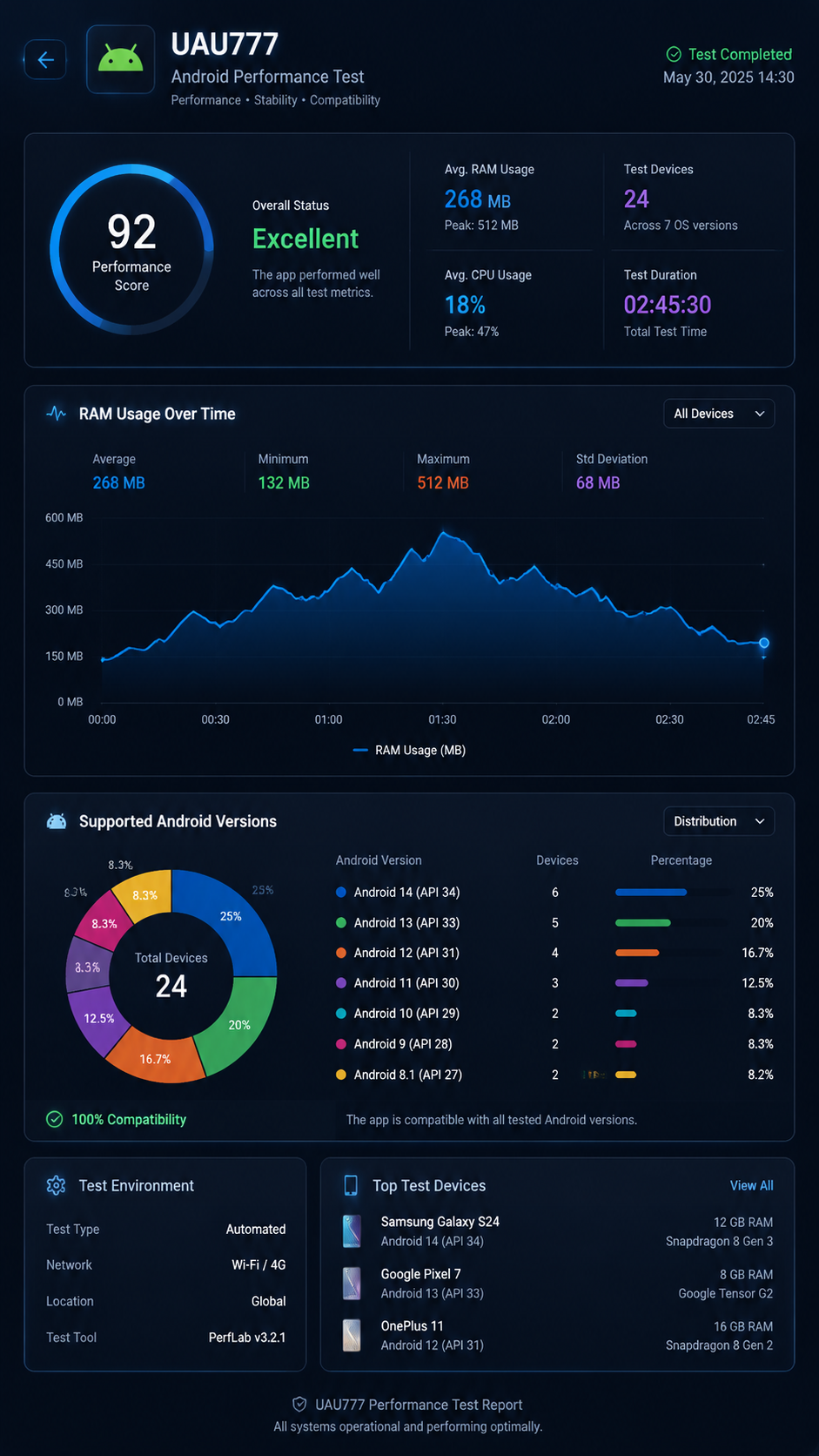Click the Android 13 percentage bar
The width and height of the screenshot is (819, 1456).
(x=643, y=922)
